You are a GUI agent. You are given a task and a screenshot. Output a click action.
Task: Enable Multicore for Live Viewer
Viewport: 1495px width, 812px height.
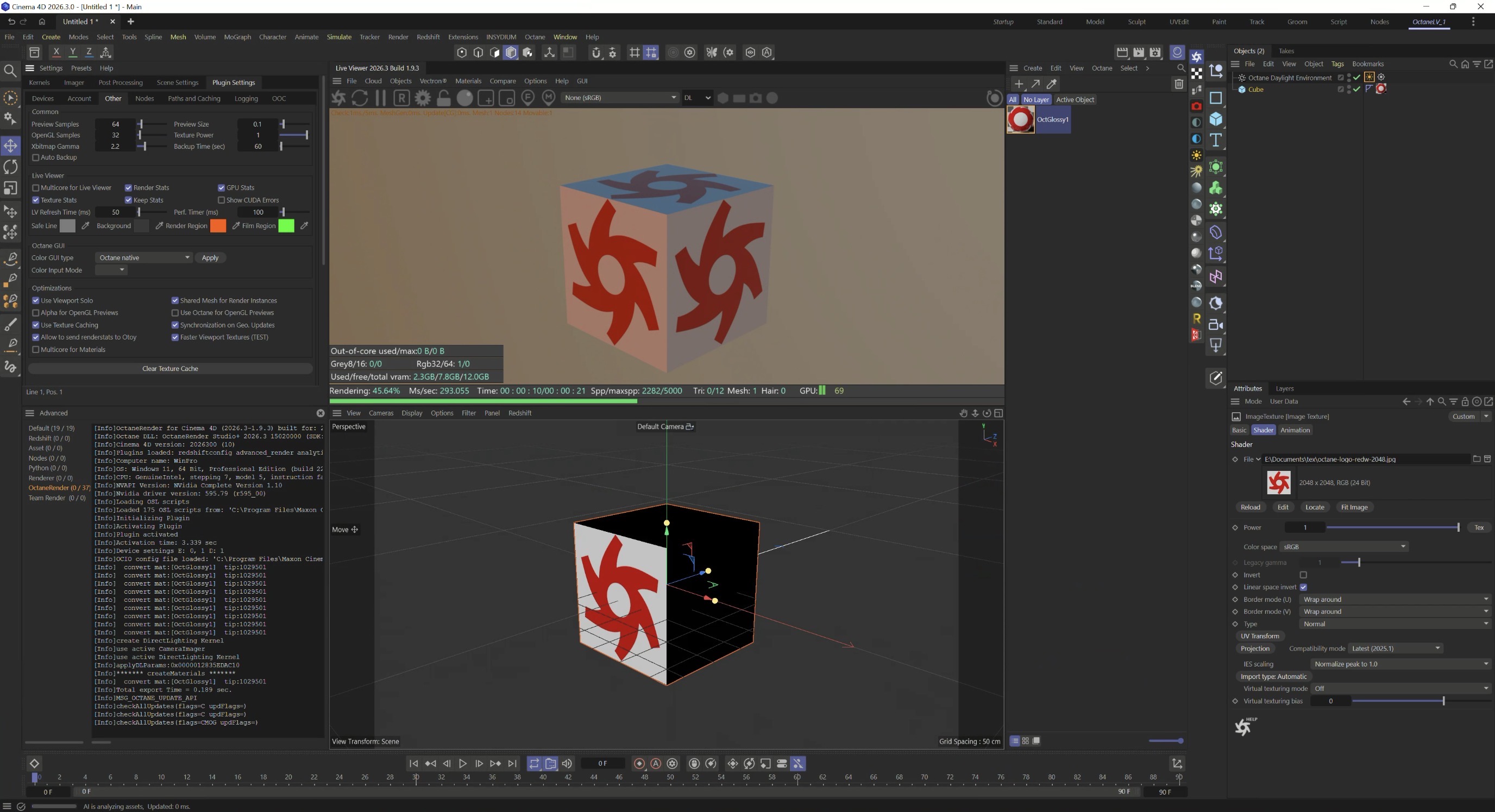pos(35,187)
